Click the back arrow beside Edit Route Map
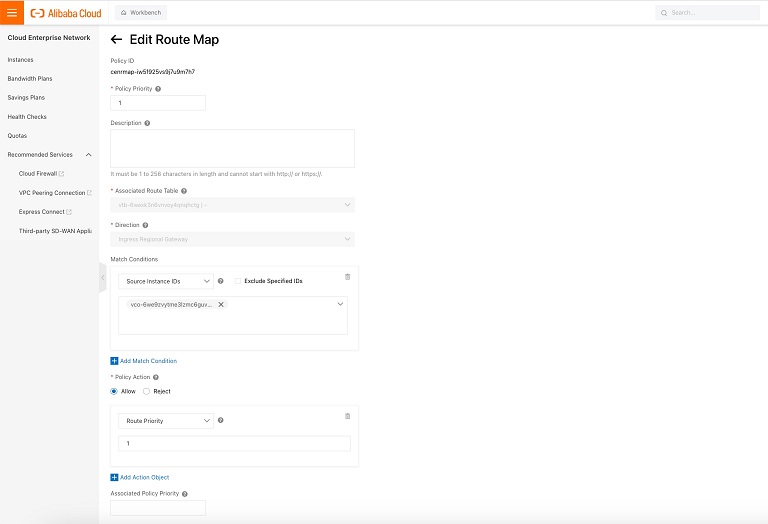Image resolution: width=768 pixels, height=524 pixels. point(116,40)
